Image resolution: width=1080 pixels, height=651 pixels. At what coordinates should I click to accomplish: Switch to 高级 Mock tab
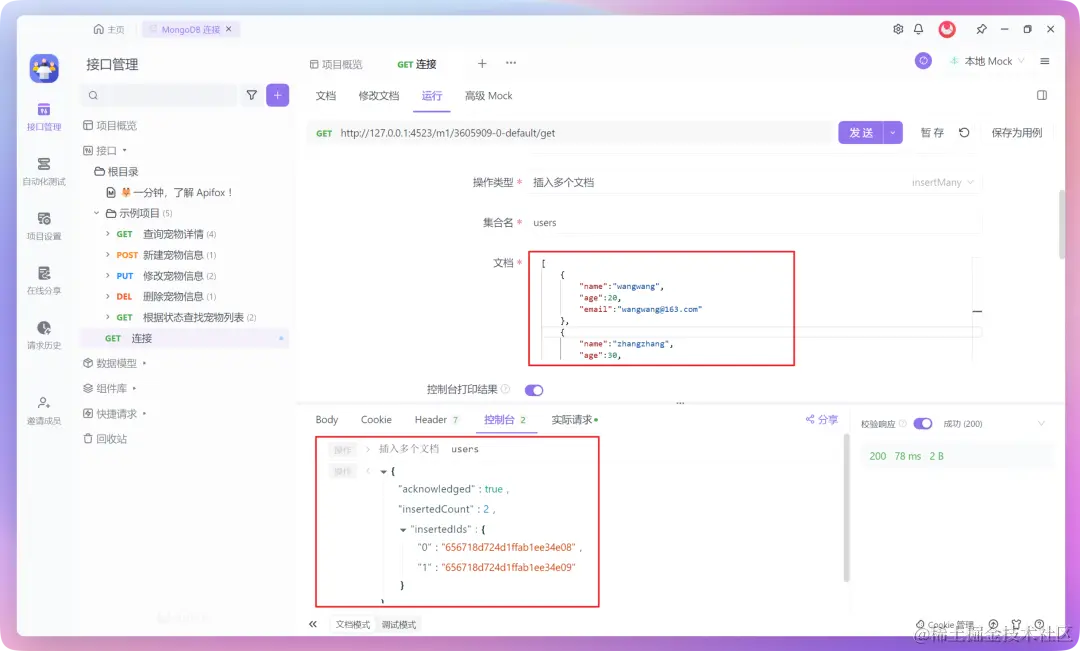(x=488, y=96)
